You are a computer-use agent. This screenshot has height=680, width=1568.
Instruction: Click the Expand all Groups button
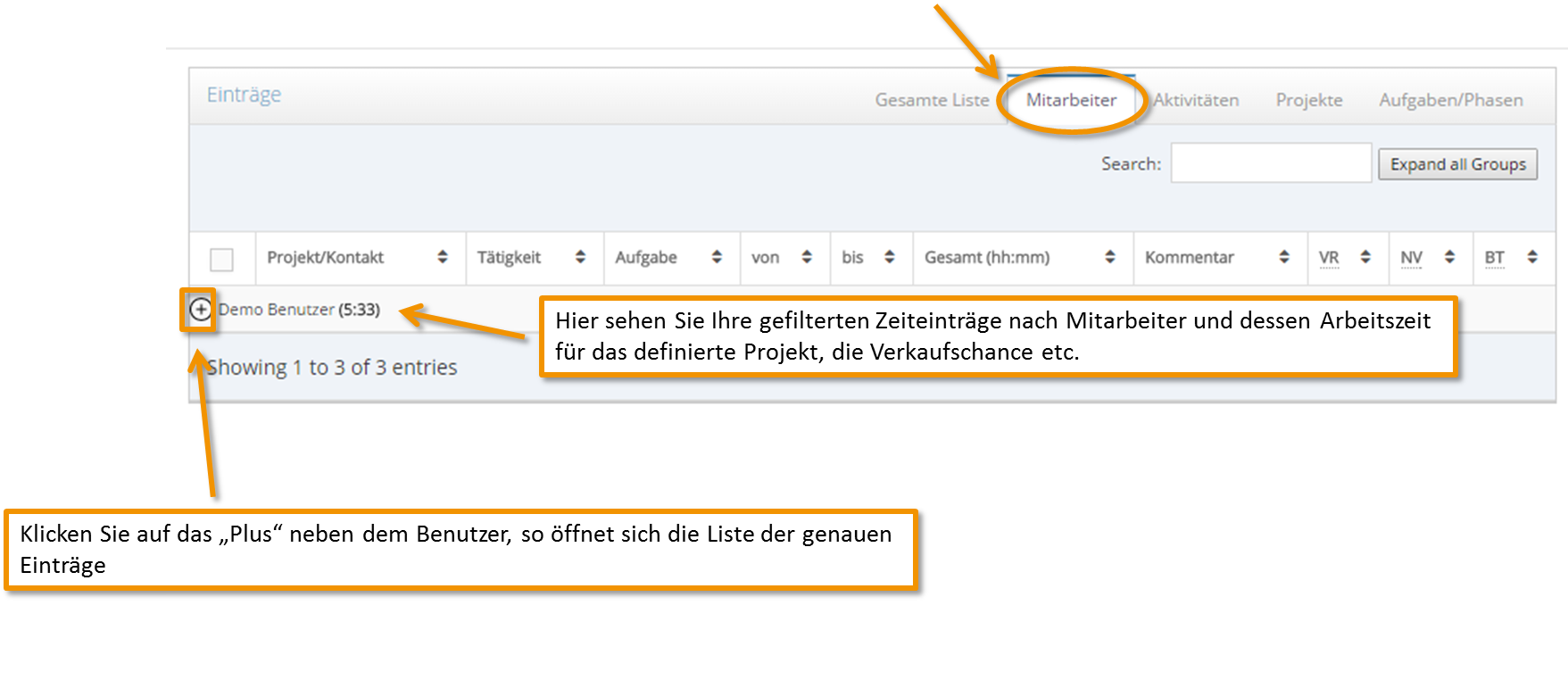1457,164
